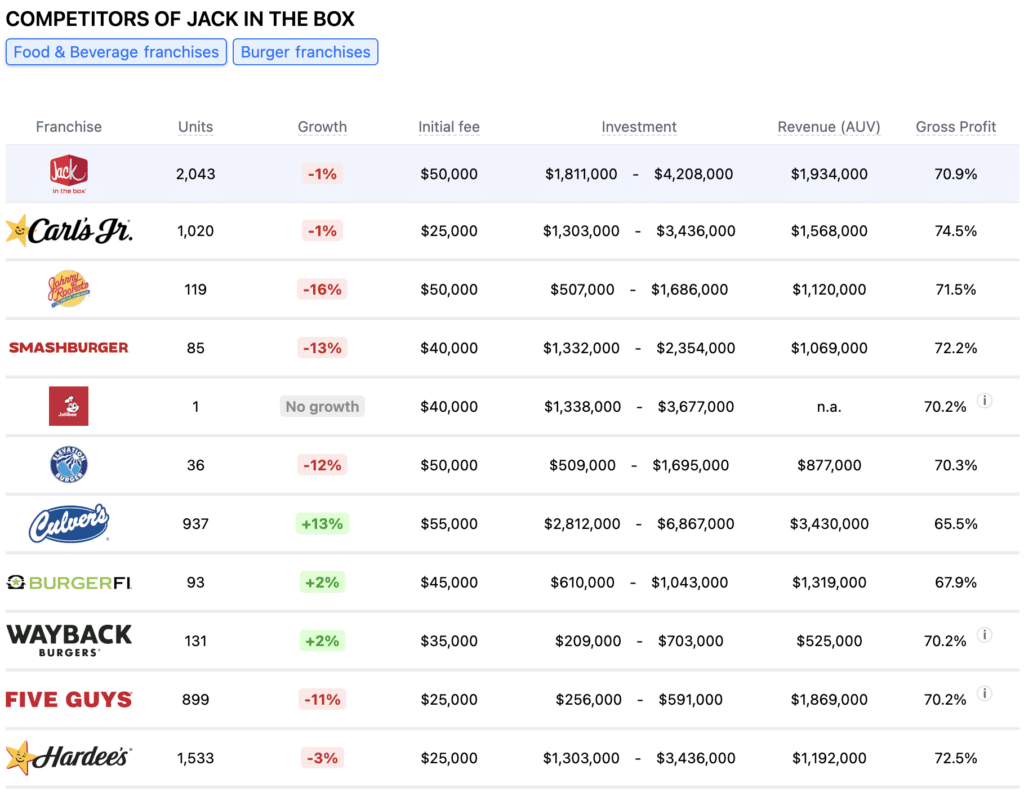The height and width of the screenshot is (801, 1024).
Task: Click the Five Guys logo
Action: [69, 699]
